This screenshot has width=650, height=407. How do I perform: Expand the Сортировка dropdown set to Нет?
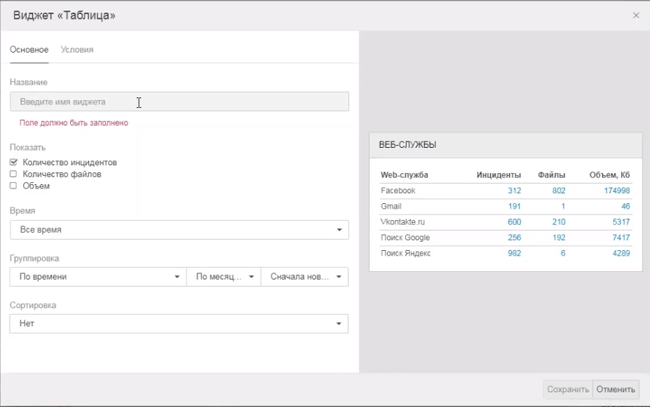click(x=179, y=324)
